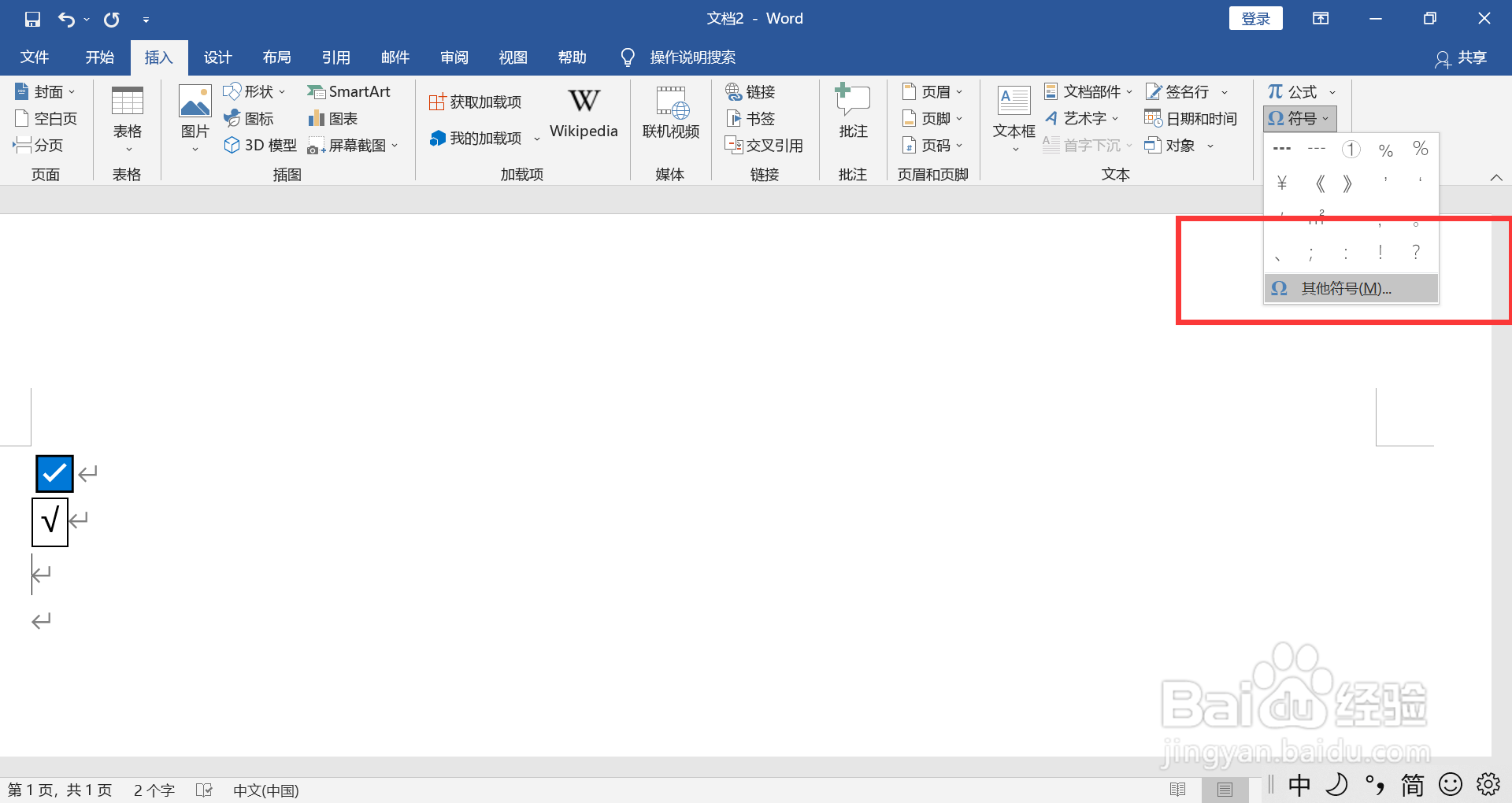Click the 登录 sign-in button
Image resolution: width=1512 pixels, height=803 pixels.
tap(1255, 17)
